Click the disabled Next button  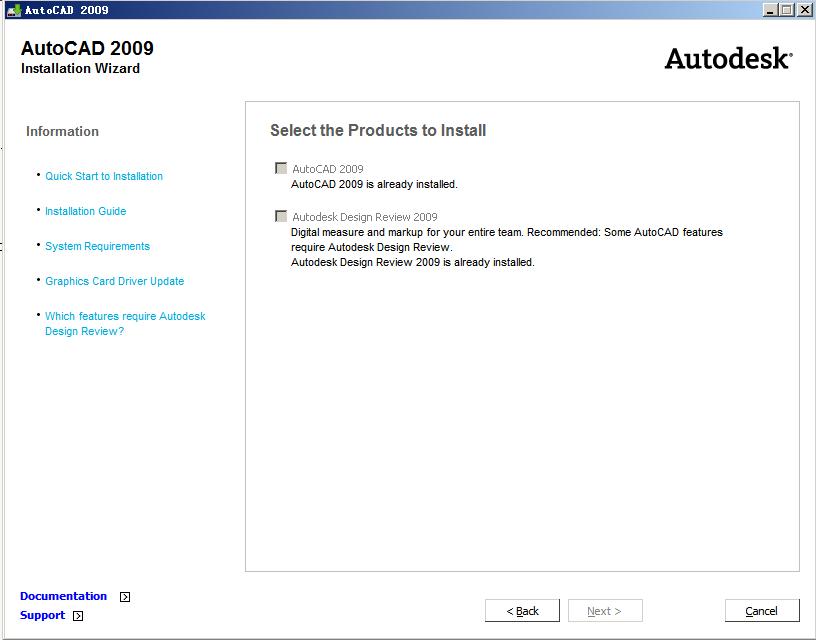605,611
